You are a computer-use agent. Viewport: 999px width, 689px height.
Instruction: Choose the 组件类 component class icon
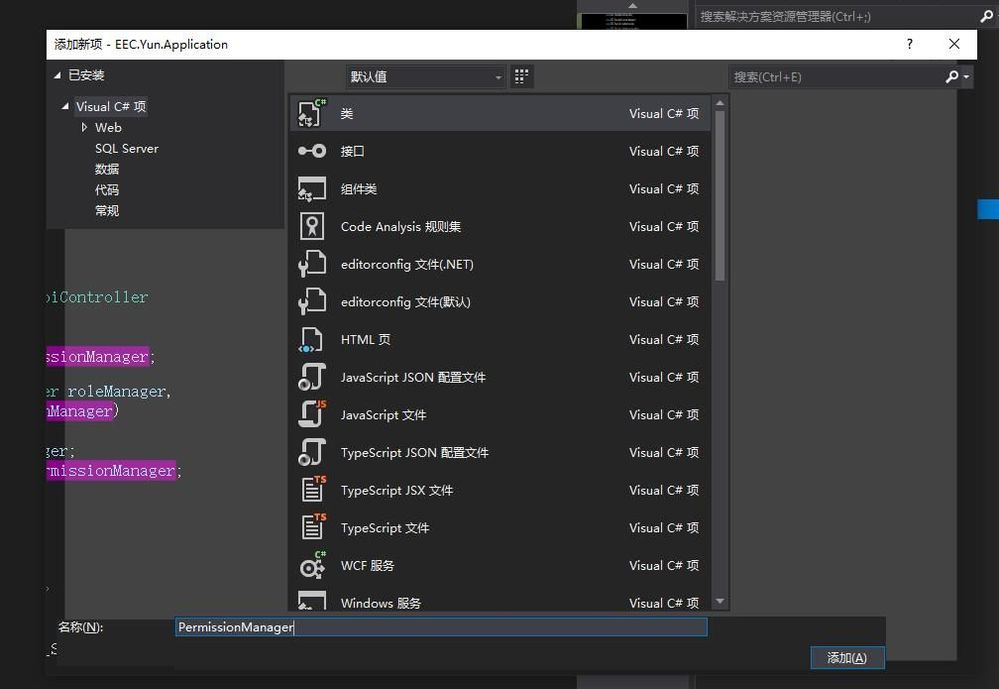point(312,189)
